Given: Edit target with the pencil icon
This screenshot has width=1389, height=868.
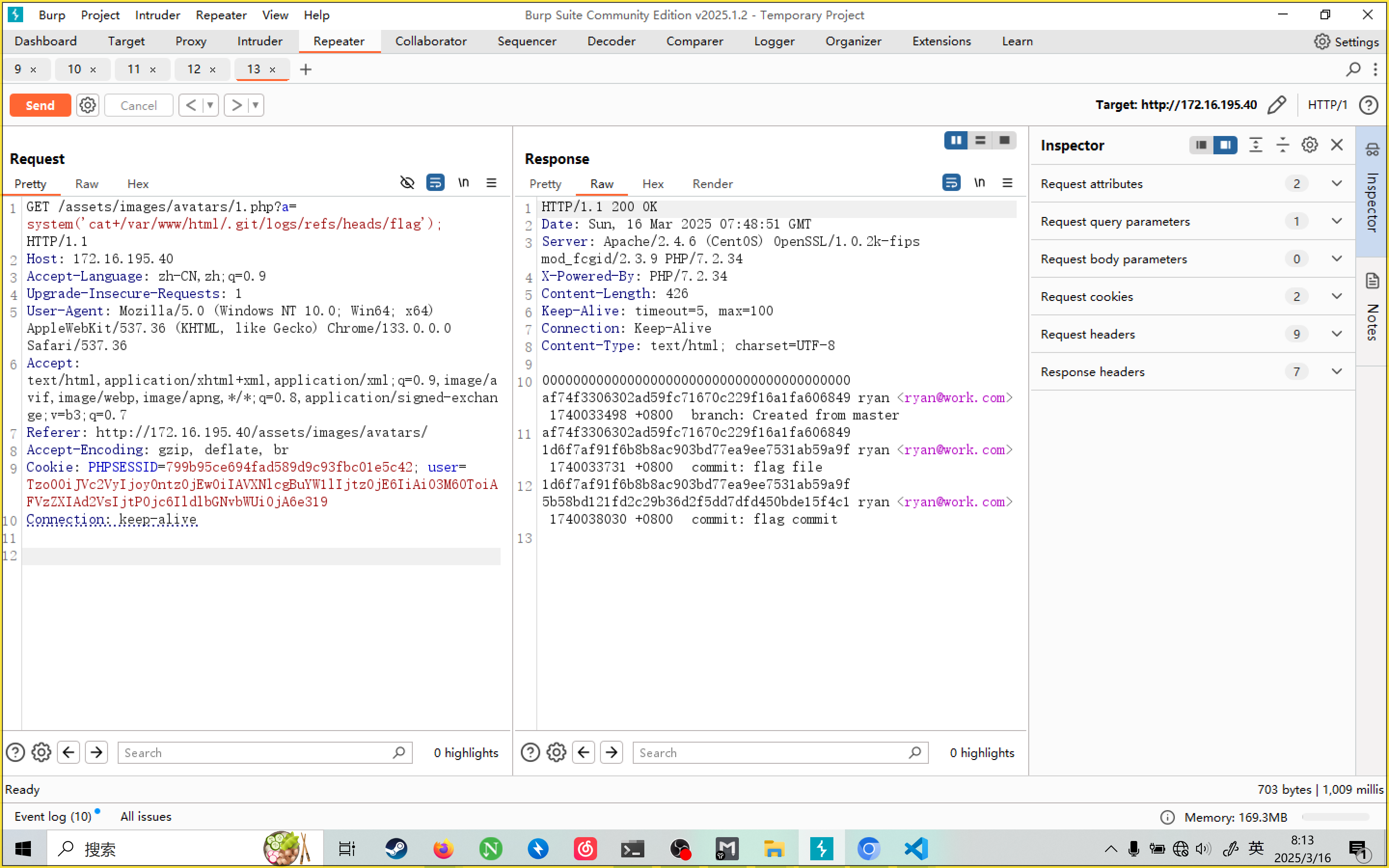Looking at the screenshot, I should (1277, 105).
